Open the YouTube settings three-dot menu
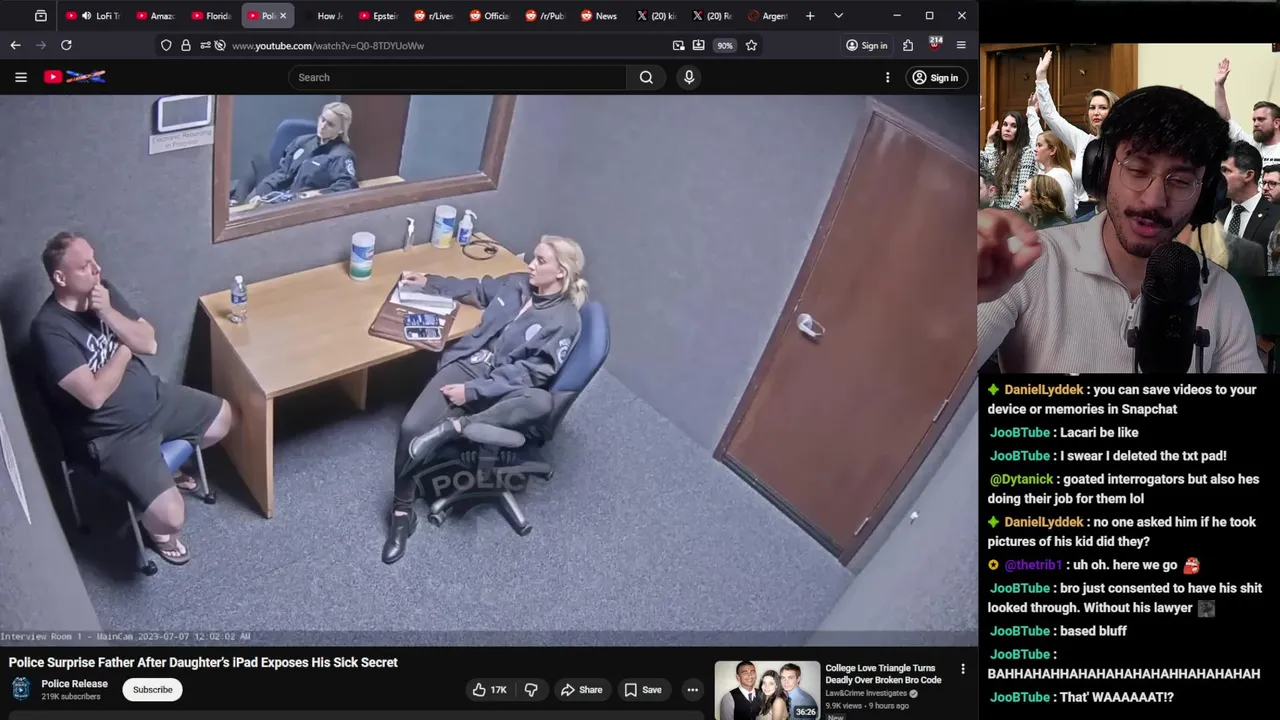The width and height of the screenshot is (1280, 720). (x=887, y=77)
